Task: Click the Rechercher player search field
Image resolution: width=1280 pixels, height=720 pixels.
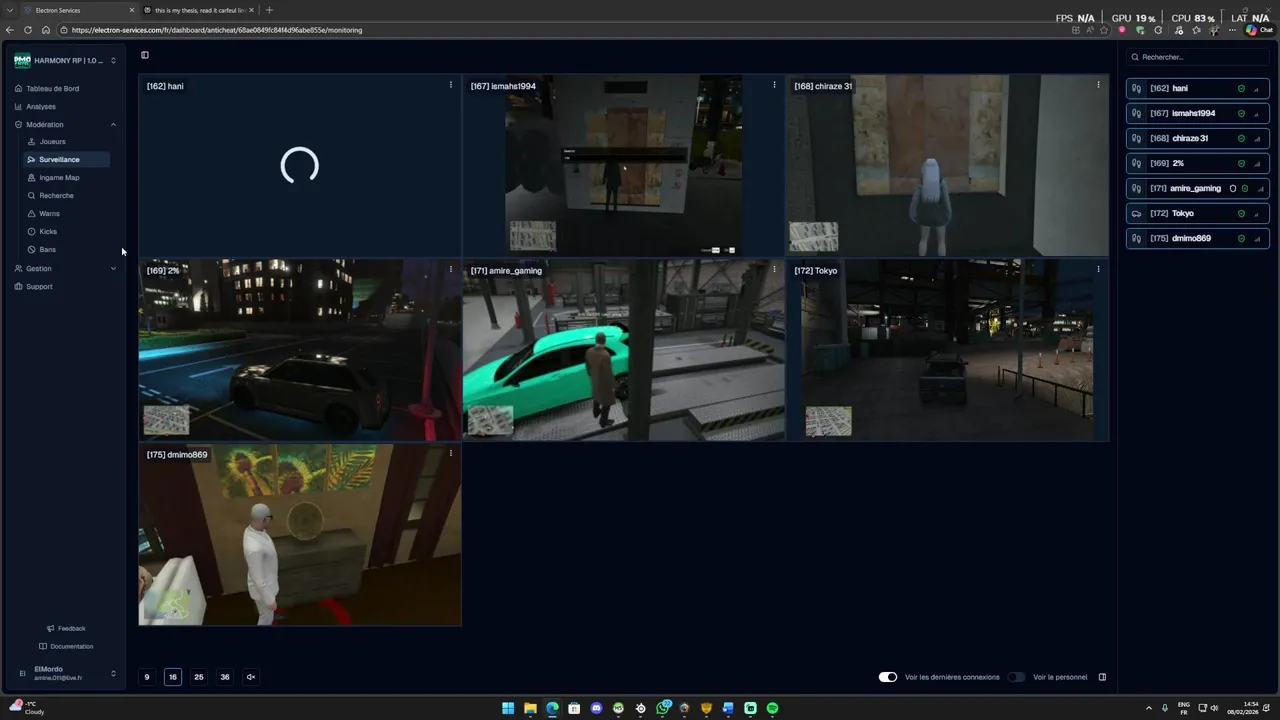Action: pos(1198,57)
